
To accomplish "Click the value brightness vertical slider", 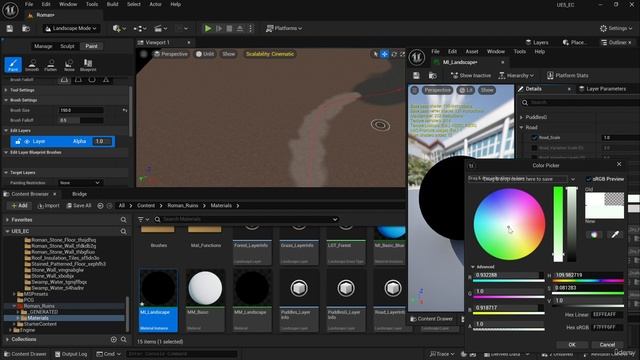I will (x=572, y=224).
